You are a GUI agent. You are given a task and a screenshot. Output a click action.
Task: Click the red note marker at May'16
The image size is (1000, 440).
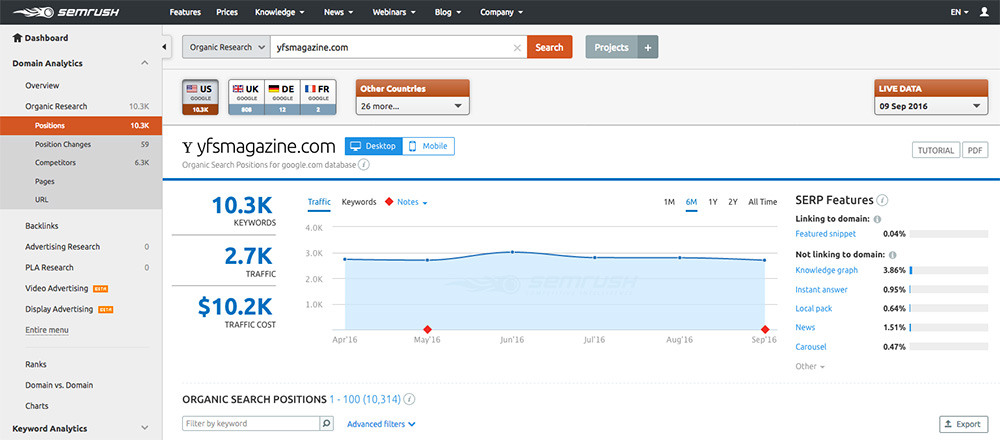click(x=427, y=330)
